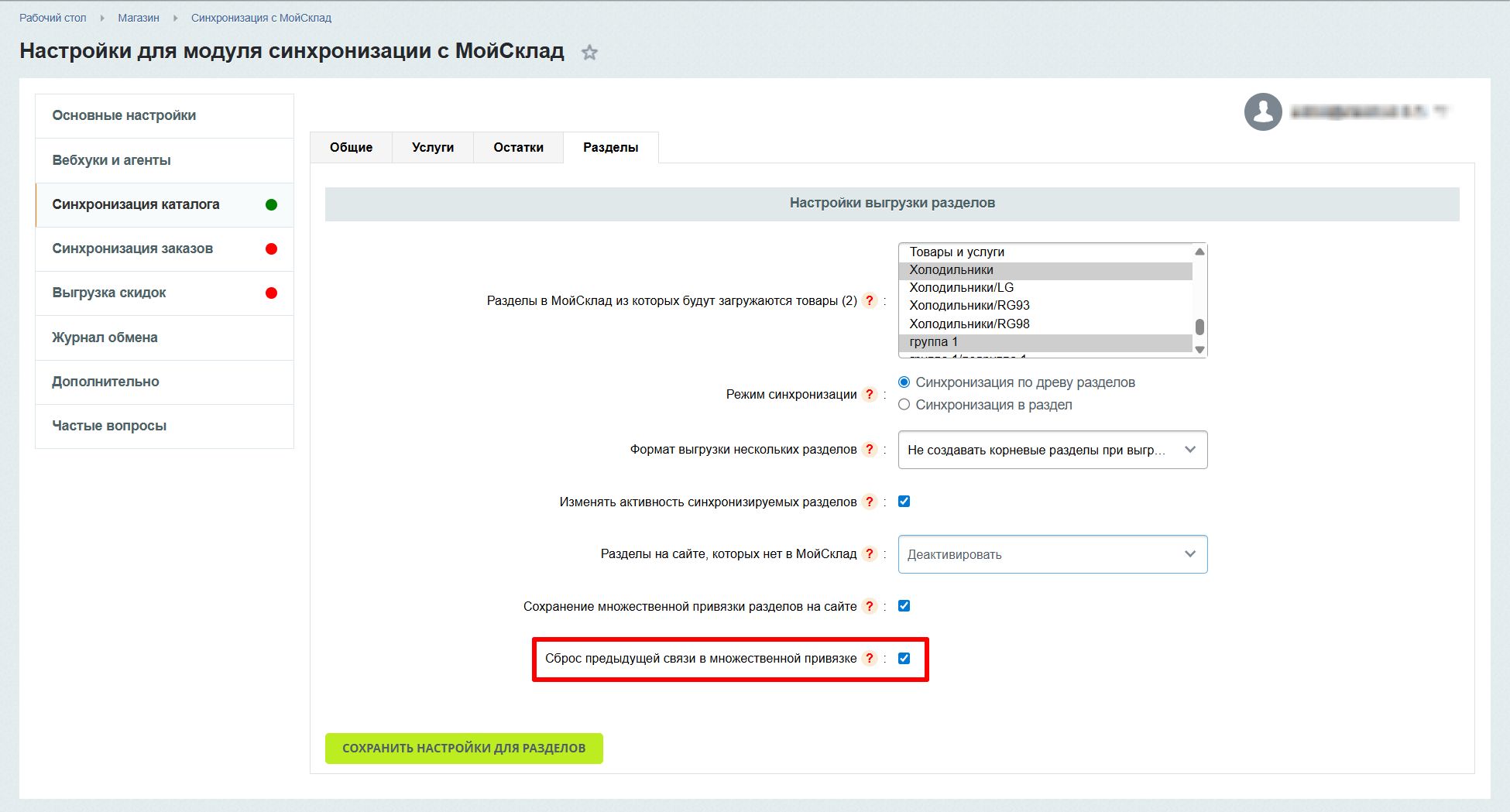Open Выгрузка скидок in sidebar
Image resolution: width=1510 pixels, height=812 pixels.
tap(164, 293)
